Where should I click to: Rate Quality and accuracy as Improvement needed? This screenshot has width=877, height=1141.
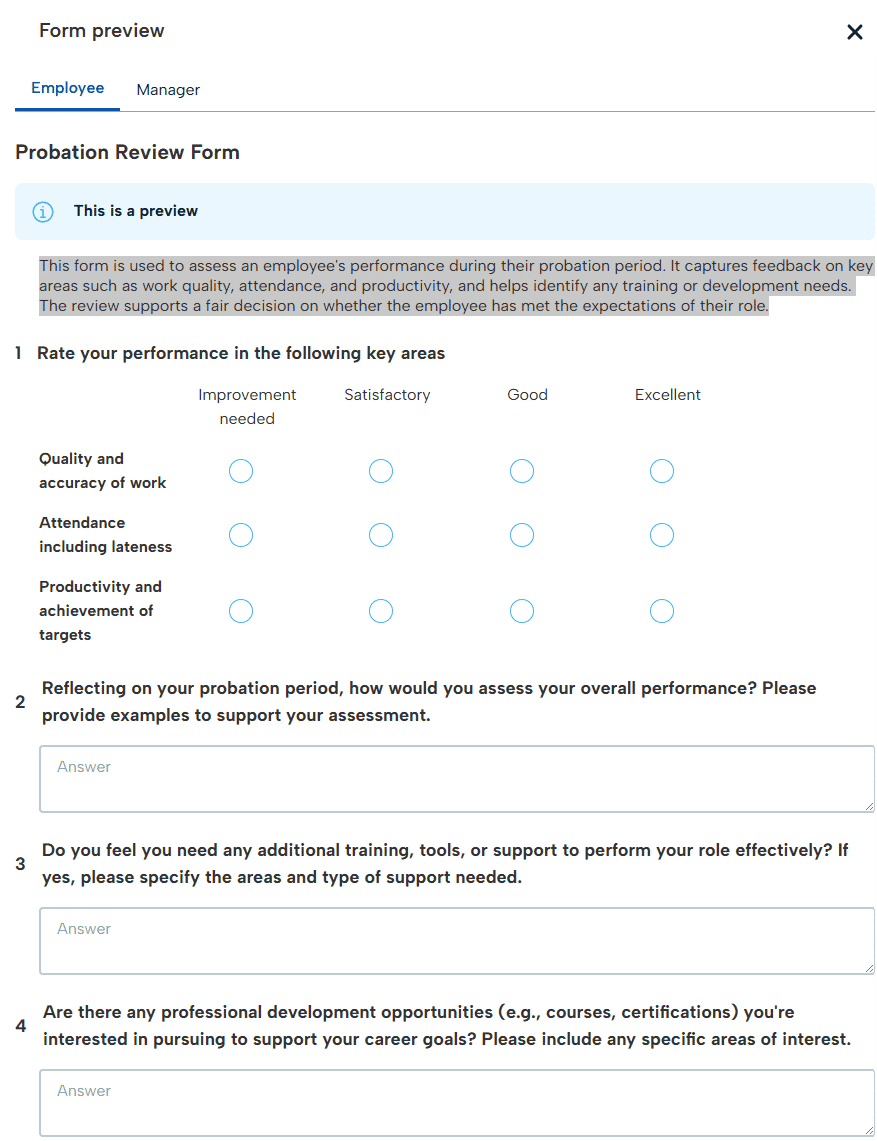[x=241, y=471]
